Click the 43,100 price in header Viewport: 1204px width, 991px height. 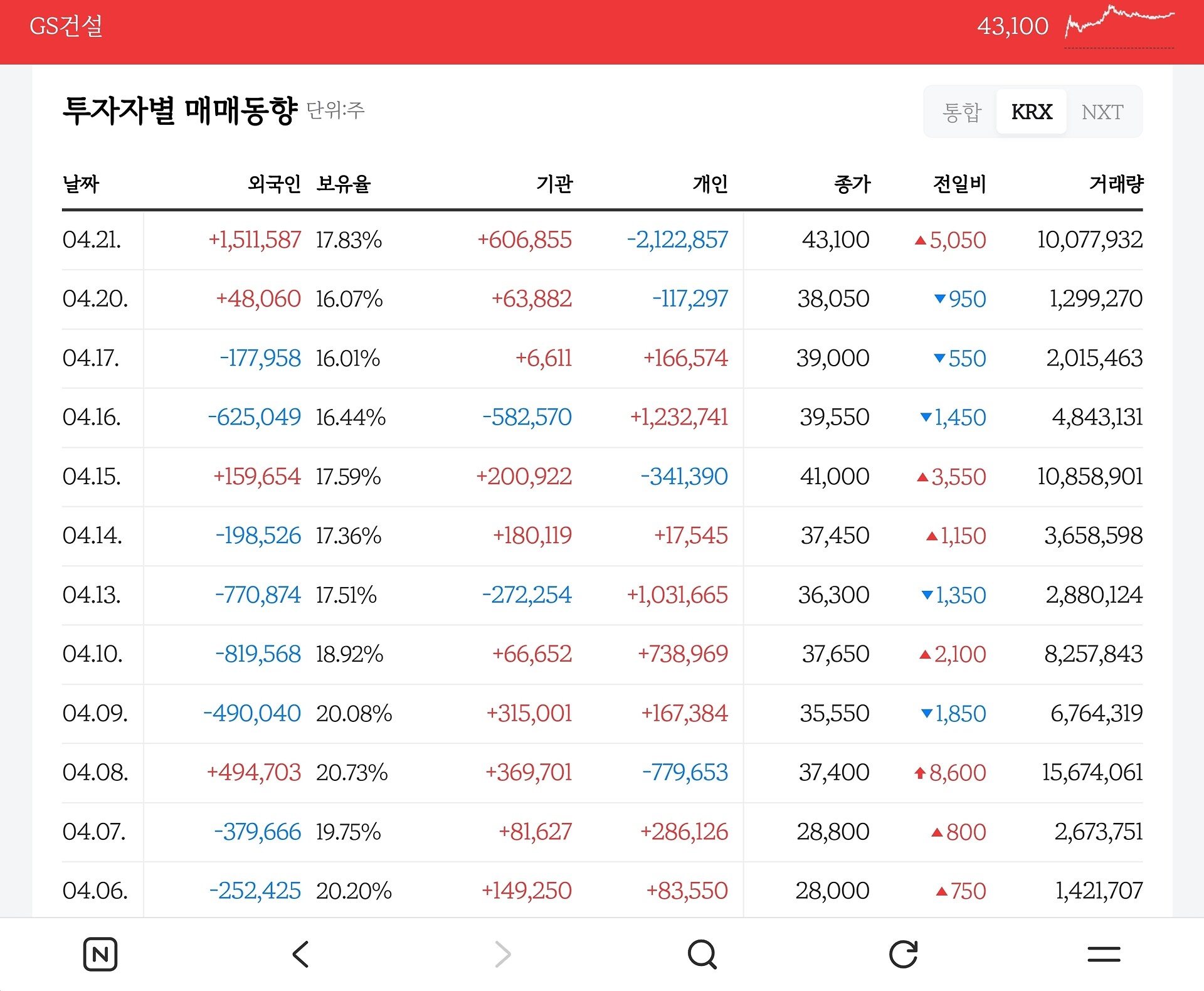point(1012,26)
